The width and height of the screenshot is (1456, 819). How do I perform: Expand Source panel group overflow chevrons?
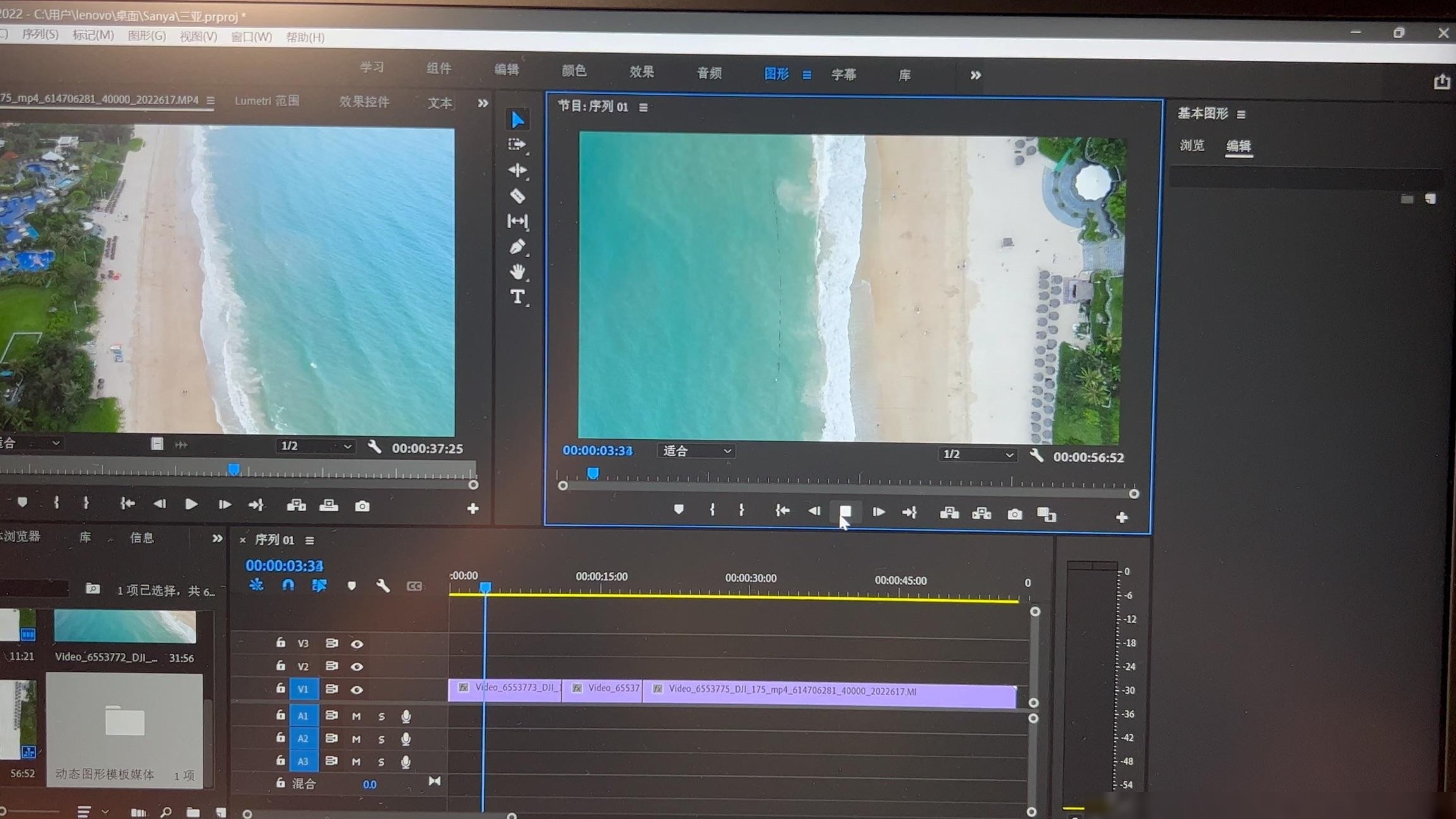pos(483,103)
